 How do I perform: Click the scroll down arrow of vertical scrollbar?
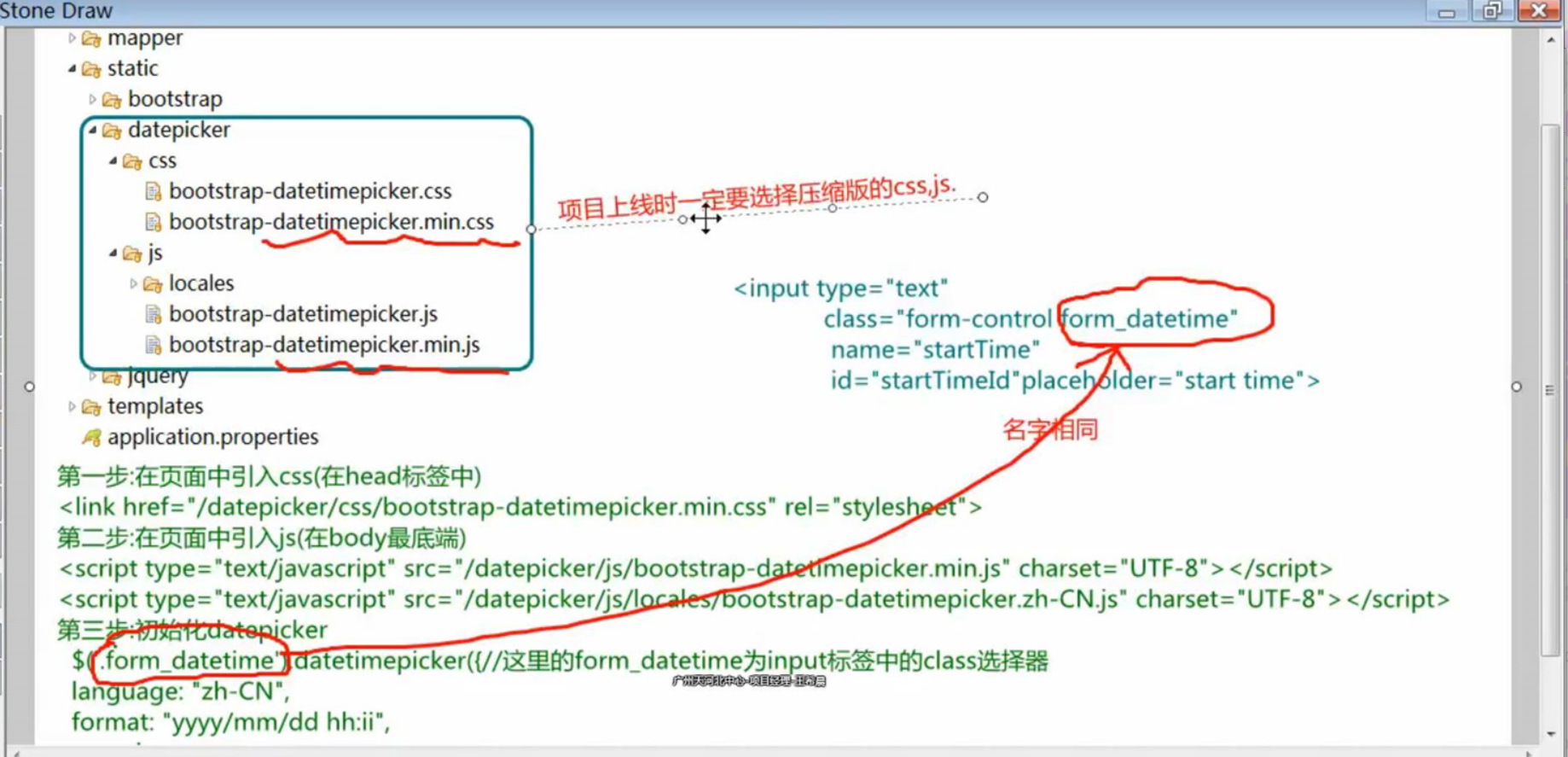point(1551,735)
